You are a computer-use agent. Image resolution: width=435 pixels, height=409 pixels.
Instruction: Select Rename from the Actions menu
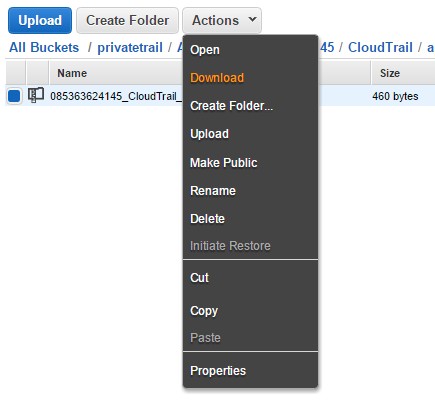pos(213,191)
